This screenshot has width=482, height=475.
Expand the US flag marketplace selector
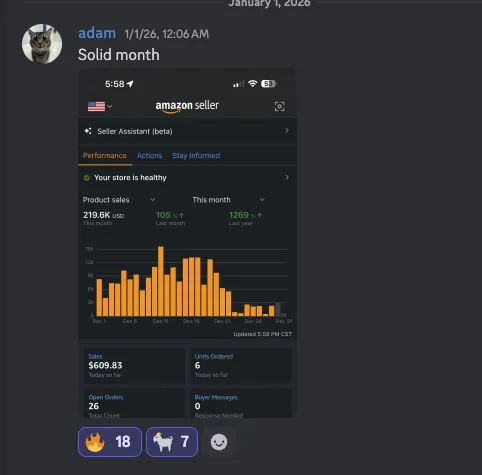click(x=100, y=106)
